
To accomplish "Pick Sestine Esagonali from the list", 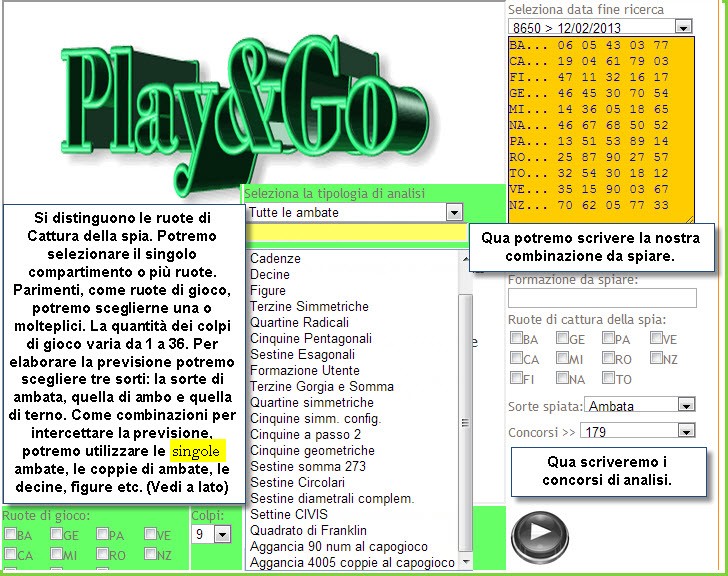I will coord(302,354).
